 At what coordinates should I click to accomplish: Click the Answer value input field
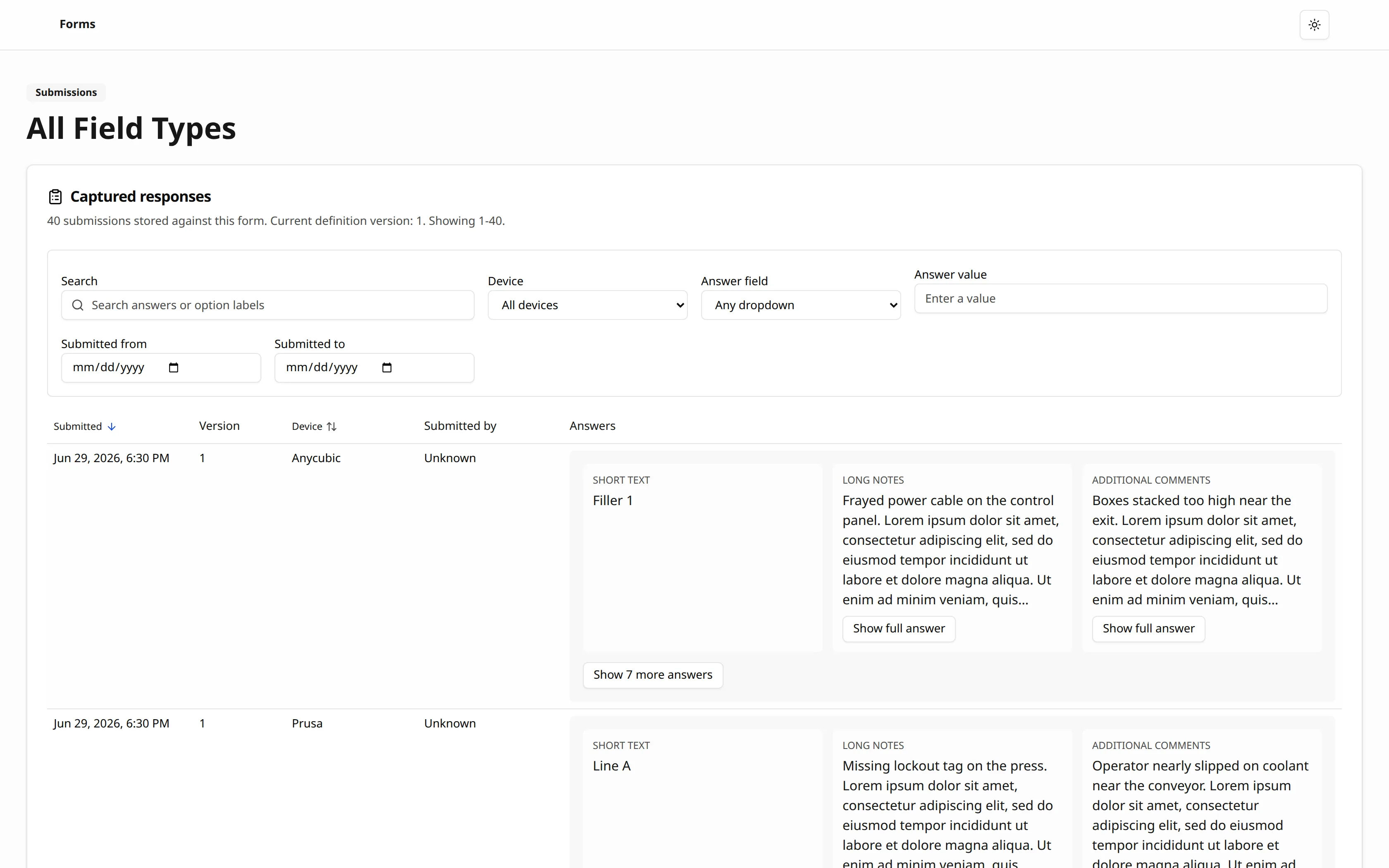pyautogui.click(x=1120, y=298)
